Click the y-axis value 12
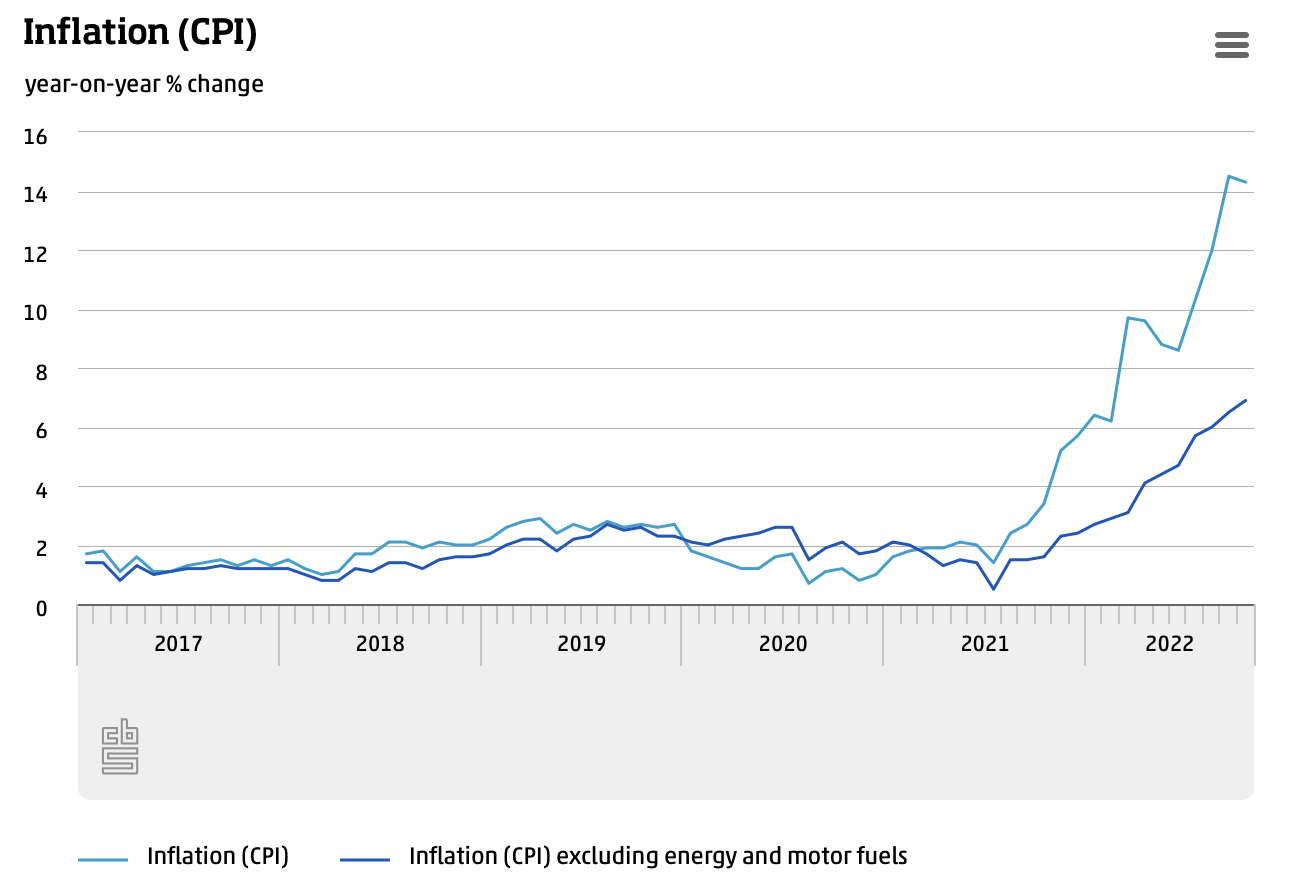This screenshot has height=892, width=1290. pyautogui.click(x=35, y=254)
